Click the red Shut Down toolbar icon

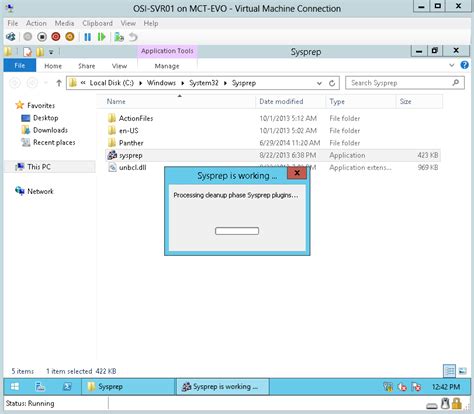[56, 37]
